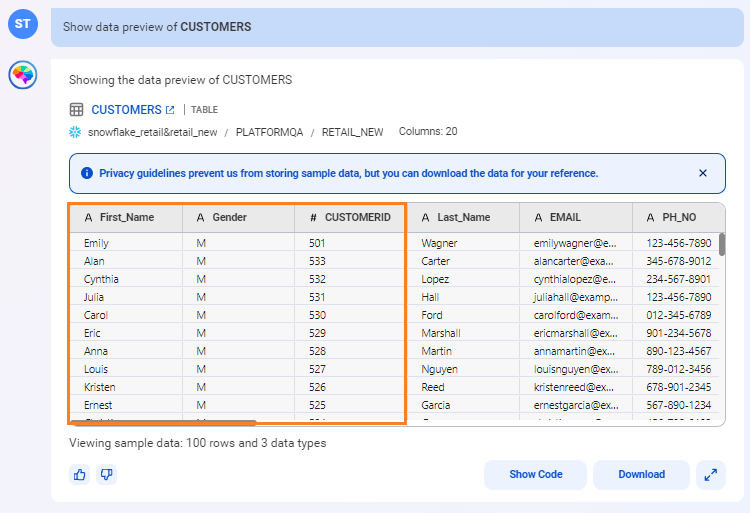Give thumbs down feedback
Screen dimensions: 750x513
click(107, 474)
